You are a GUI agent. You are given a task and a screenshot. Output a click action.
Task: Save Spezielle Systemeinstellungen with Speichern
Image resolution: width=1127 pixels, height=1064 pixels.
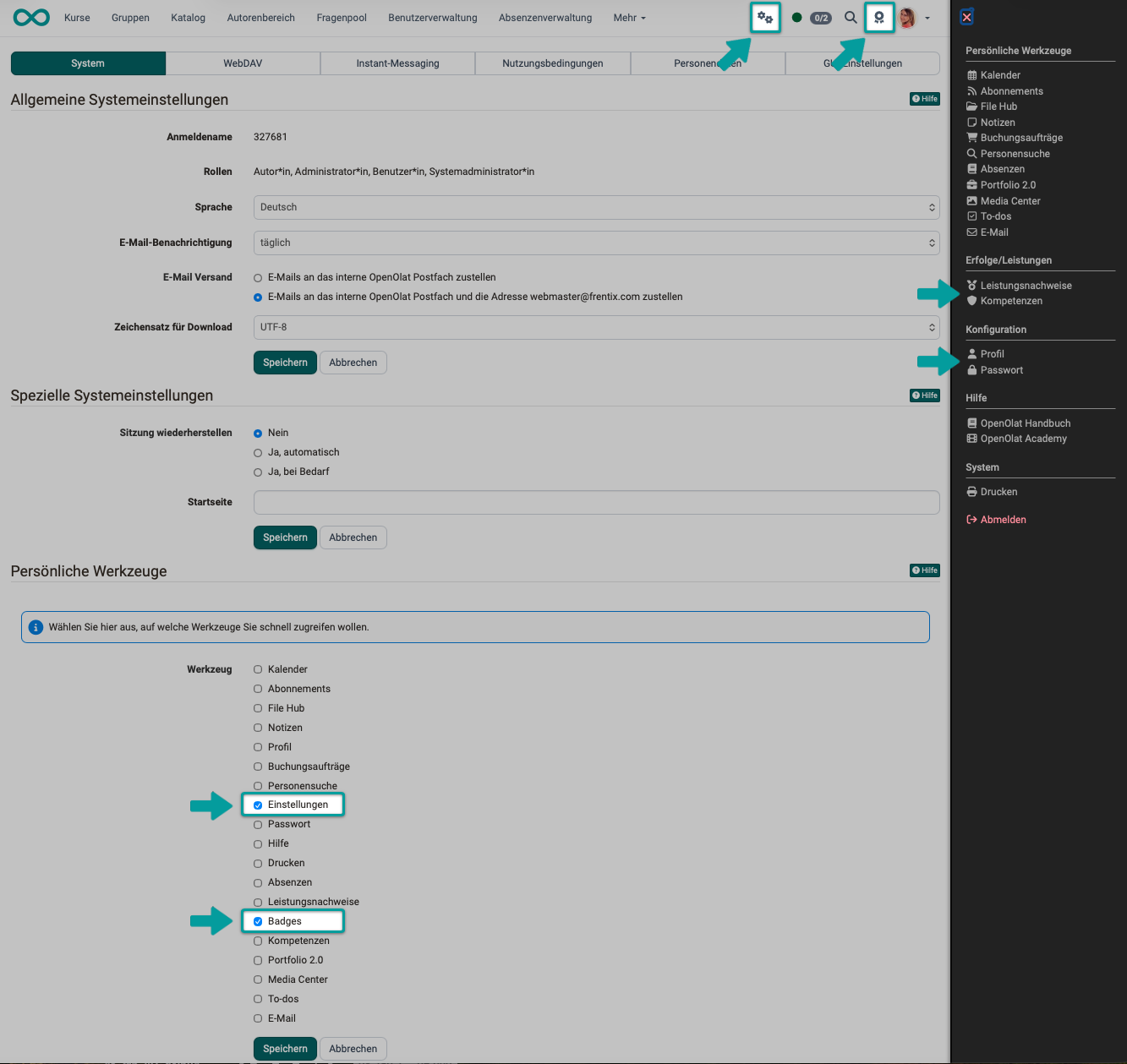tap(285, 537)
